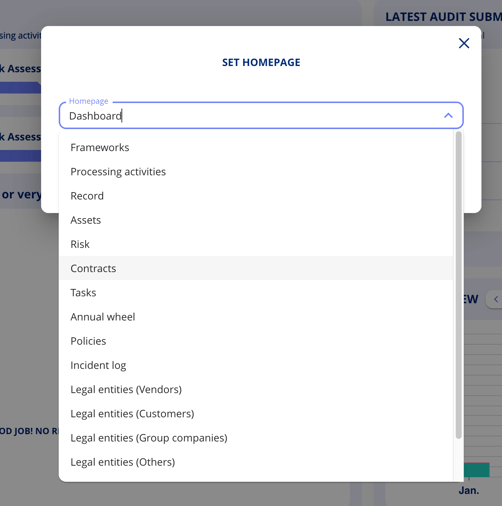Viewport: 502px width, 506px height.
Task: Select Policies from the list
Action: pos(256,341)
